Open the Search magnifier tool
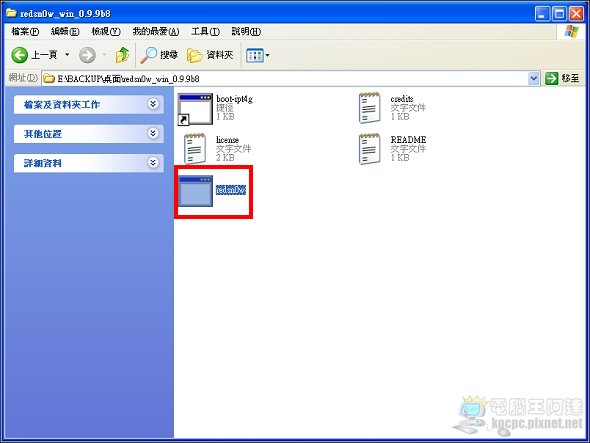The width and height of the screenshot is (590, 443). pos(159,55)
